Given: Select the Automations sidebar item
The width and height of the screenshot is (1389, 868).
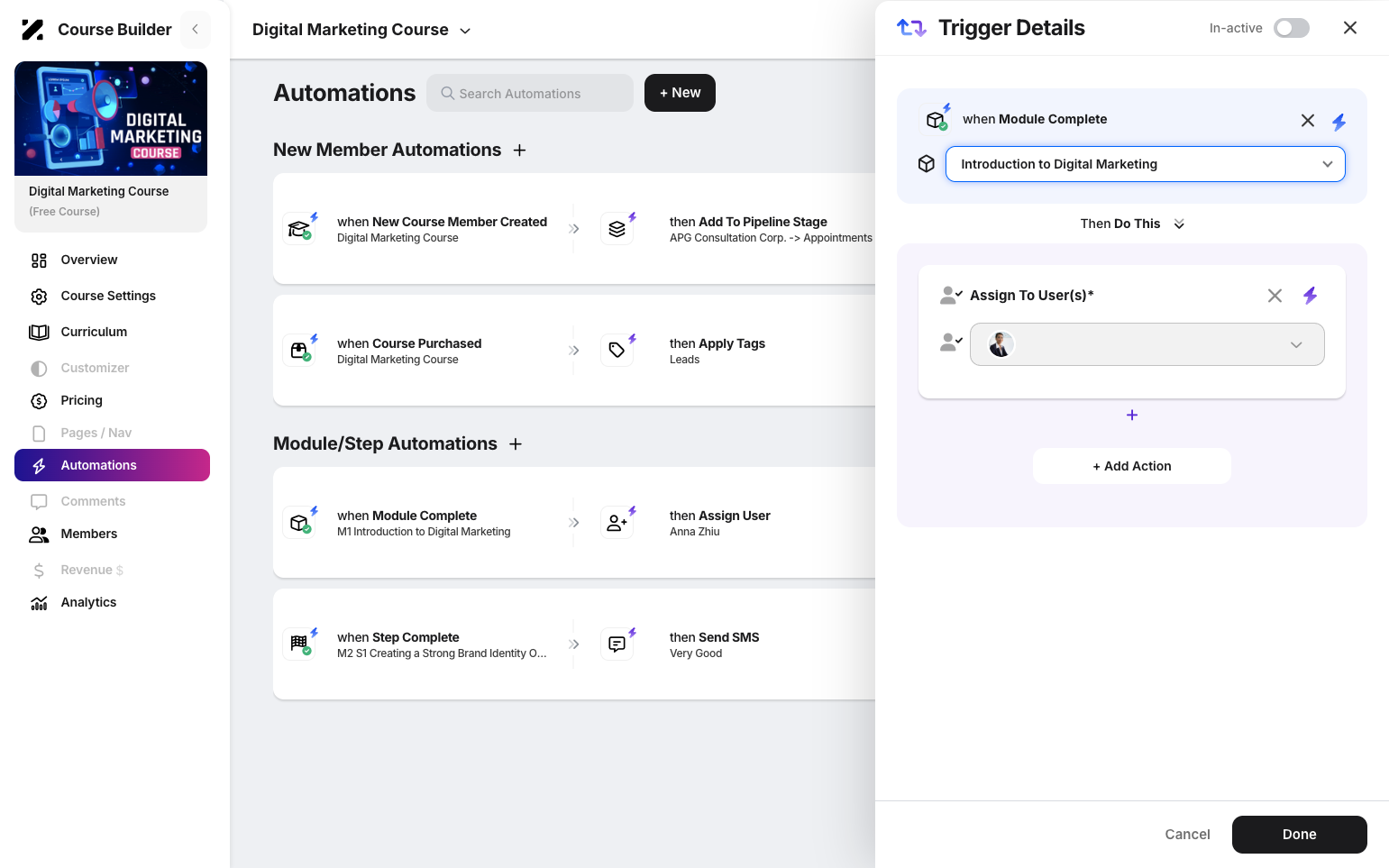Looking at the screenshot, I should click(x=112, y=465).
